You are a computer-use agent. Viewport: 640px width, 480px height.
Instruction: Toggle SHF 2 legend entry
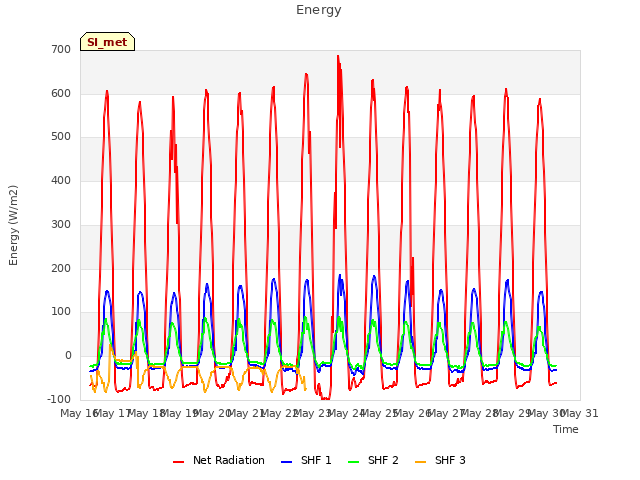tap(373, 460)
